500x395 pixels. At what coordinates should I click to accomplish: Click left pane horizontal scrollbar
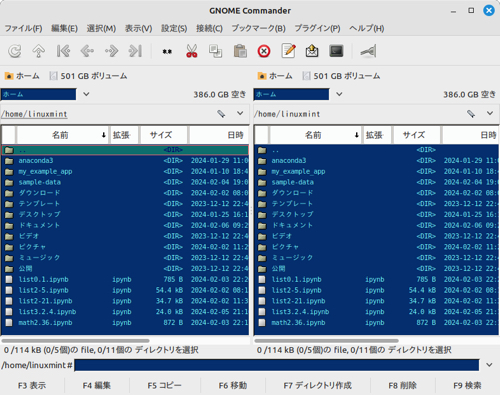point(76,341)
